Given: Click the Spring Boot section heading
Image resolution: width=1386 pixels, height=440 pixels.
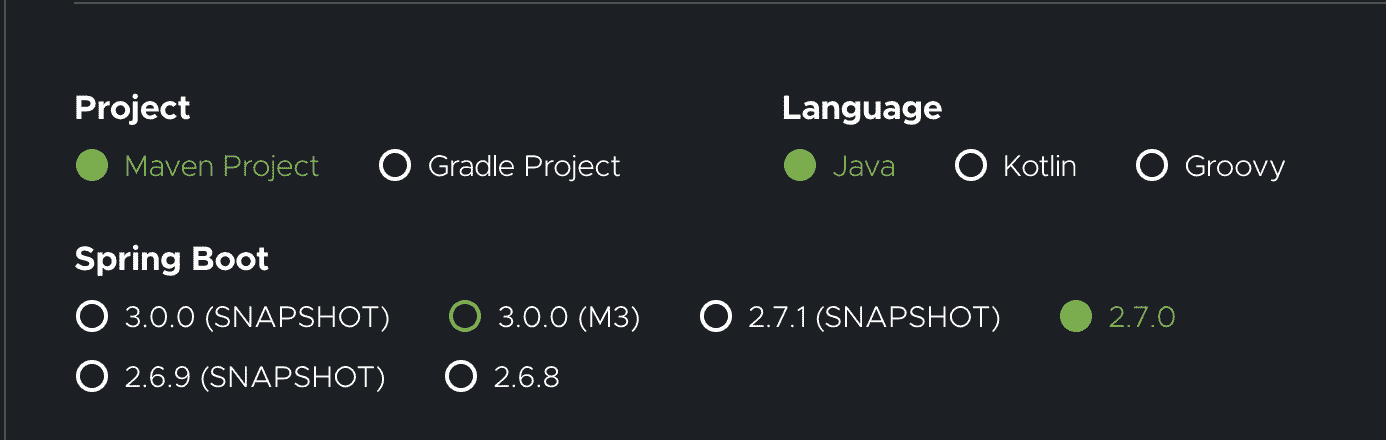Looking at the screenshot, I should coord(172,260).
